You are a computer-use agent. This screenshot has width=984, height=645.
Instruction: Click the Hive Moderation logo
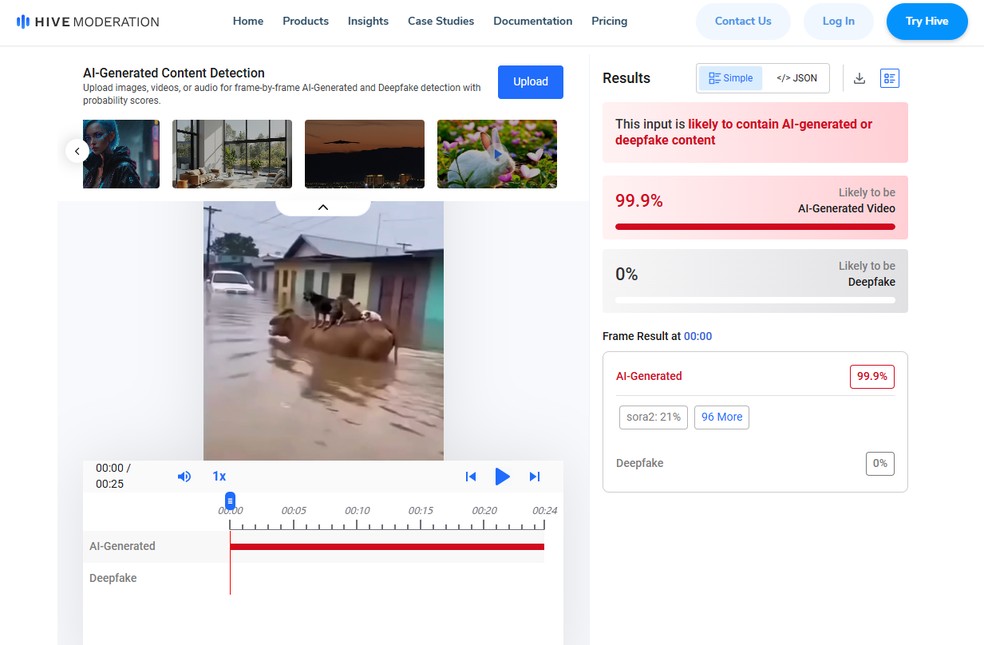click(x=88, y=21)
